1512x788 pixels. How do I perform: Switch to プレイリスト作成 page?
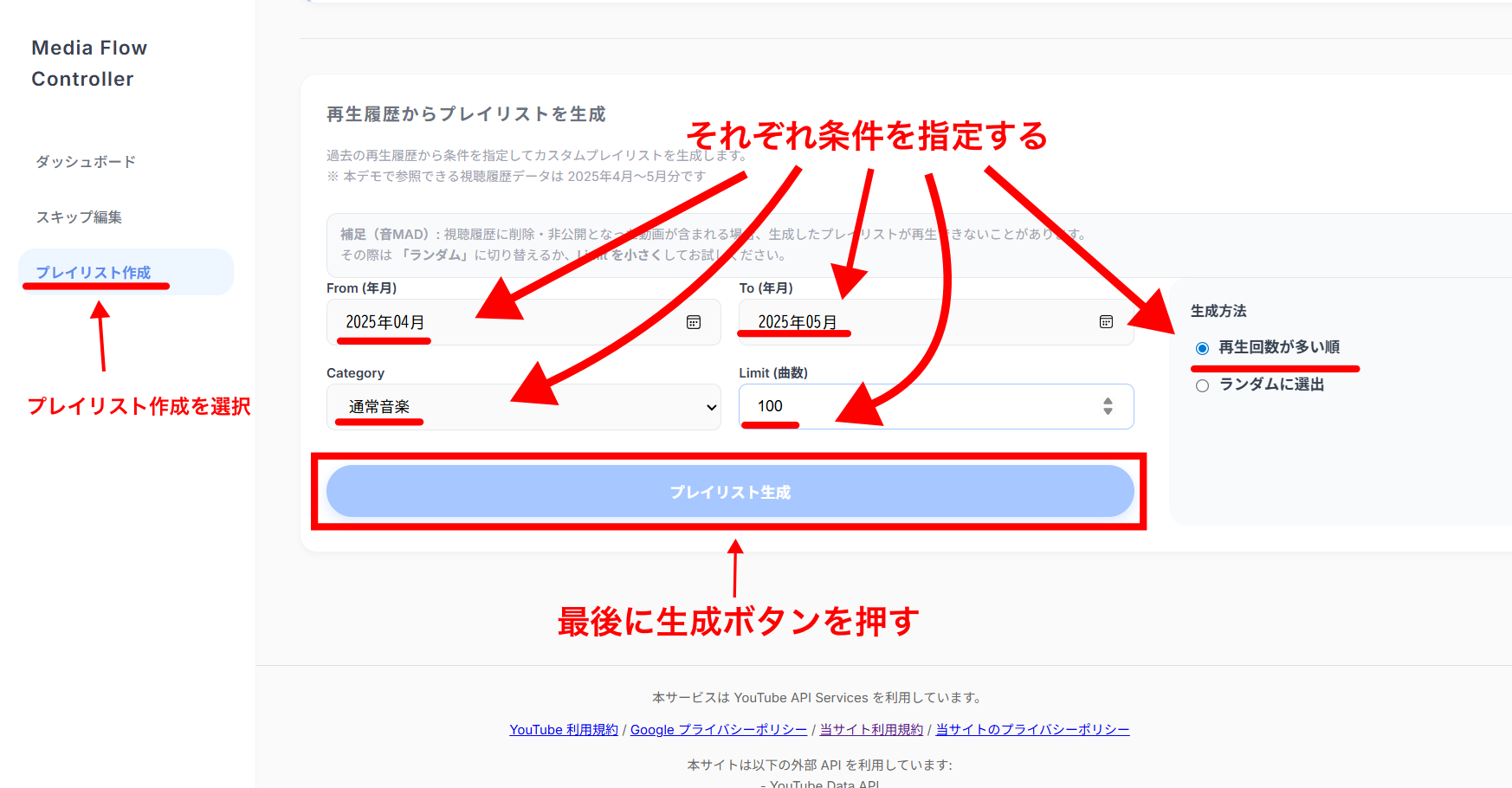point(95,271)
